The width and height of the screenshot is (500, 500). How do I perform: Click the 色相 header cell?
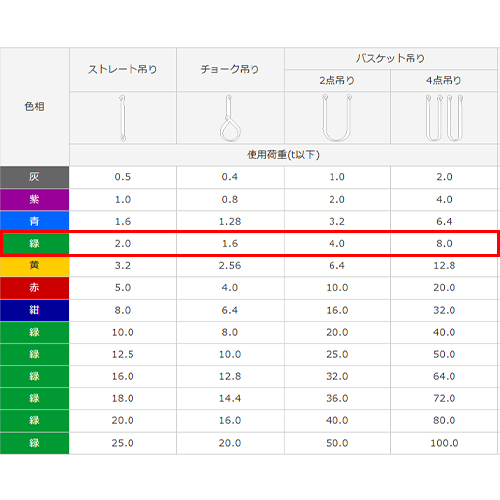click(34, 107)
